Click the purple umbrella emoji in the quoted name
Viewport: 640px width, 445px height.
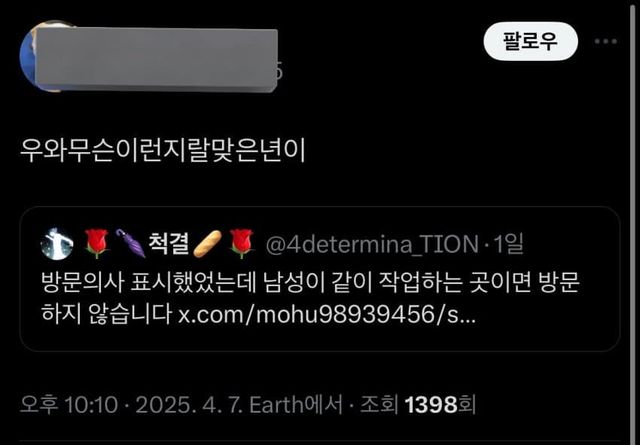click(x=130, y=244)
